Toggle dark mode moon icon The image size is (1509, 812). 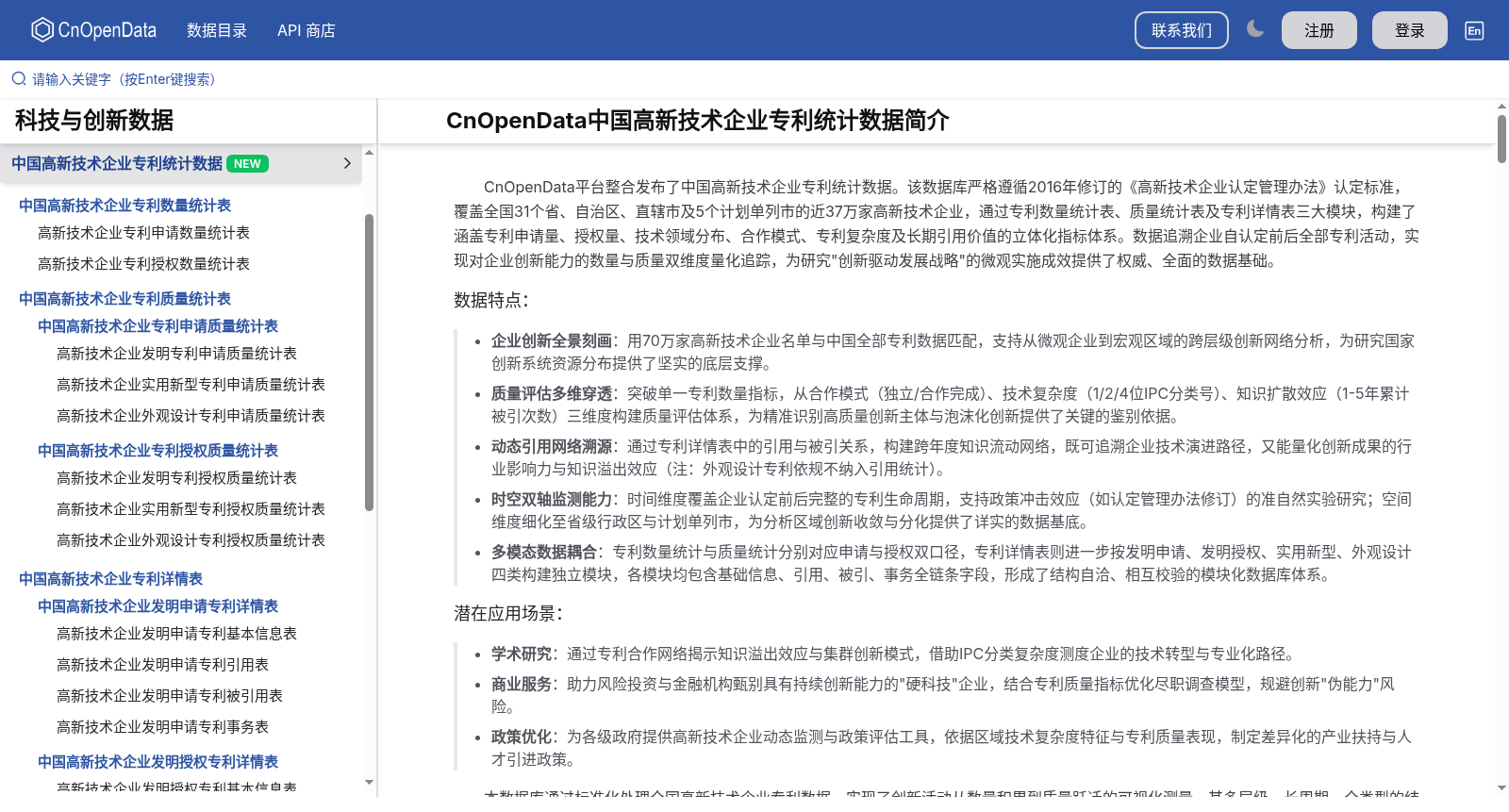tap(1254, 29)
